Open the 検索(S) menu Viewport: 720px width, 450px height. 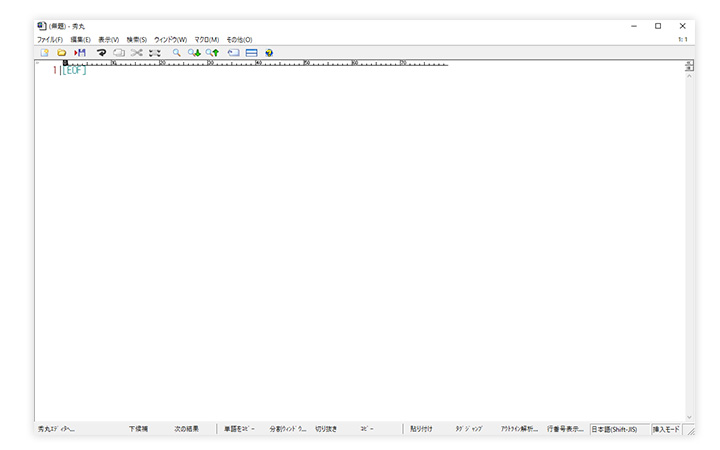click(x=136, y=39)
